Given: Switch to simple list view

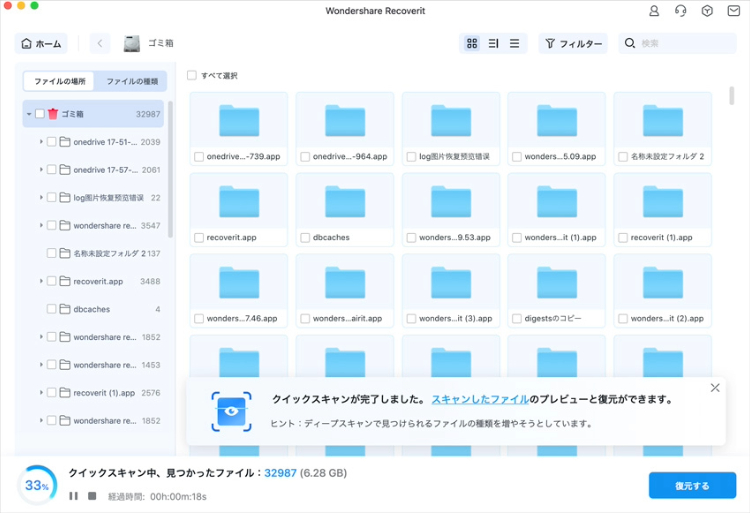Looking at the screenshot, I should tap(515, 44).
